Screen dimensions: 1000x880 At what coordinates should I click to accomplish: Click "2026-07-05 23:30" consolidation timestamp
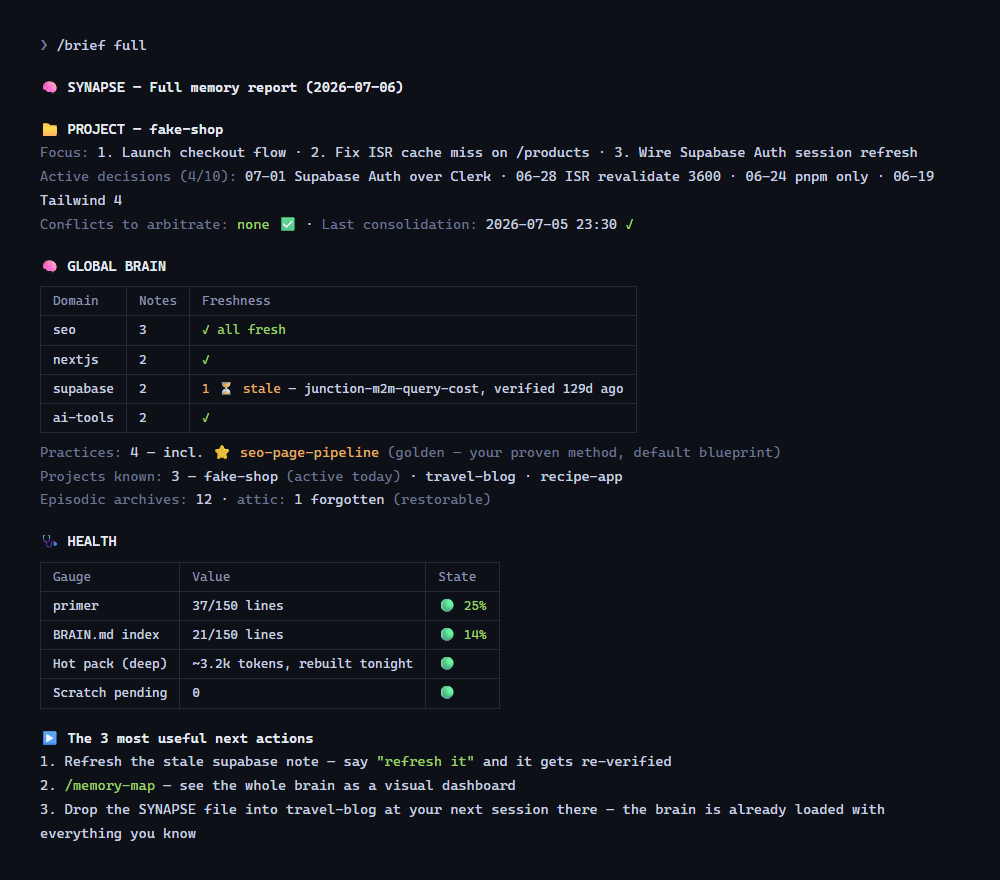point(551,224)
